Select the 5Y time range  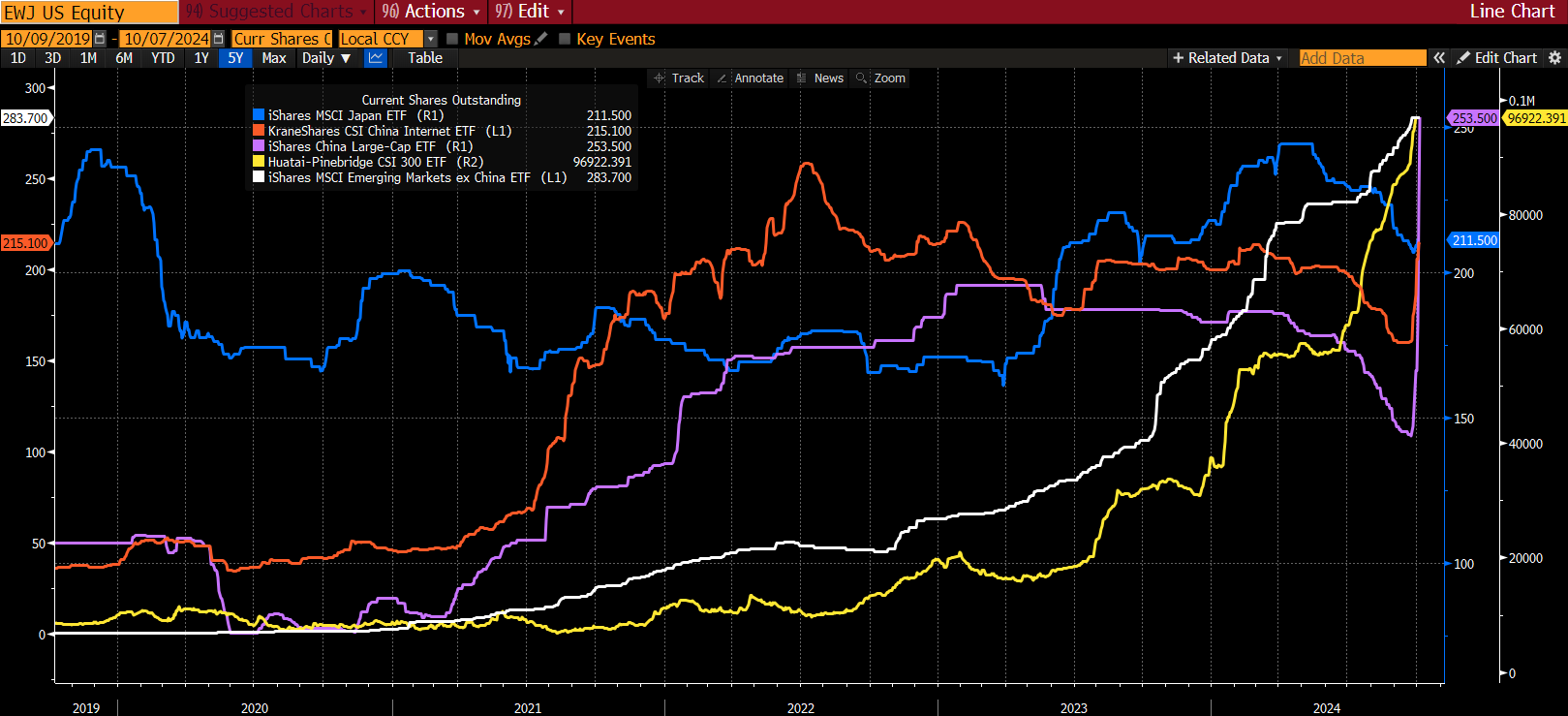click(x=235, y=58)
